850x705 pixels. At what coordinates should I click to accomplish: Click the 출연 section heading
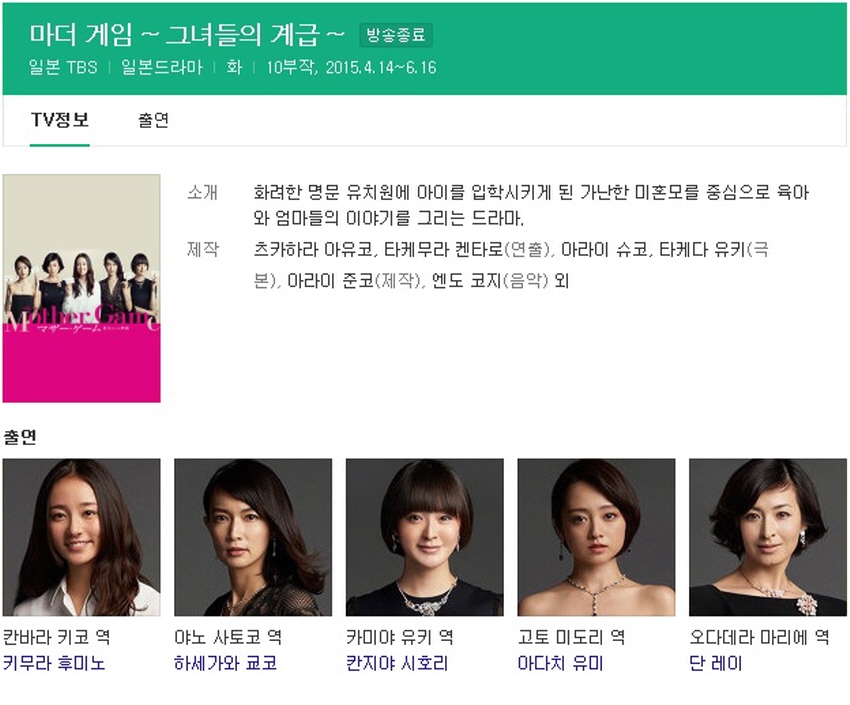[20, 437]
